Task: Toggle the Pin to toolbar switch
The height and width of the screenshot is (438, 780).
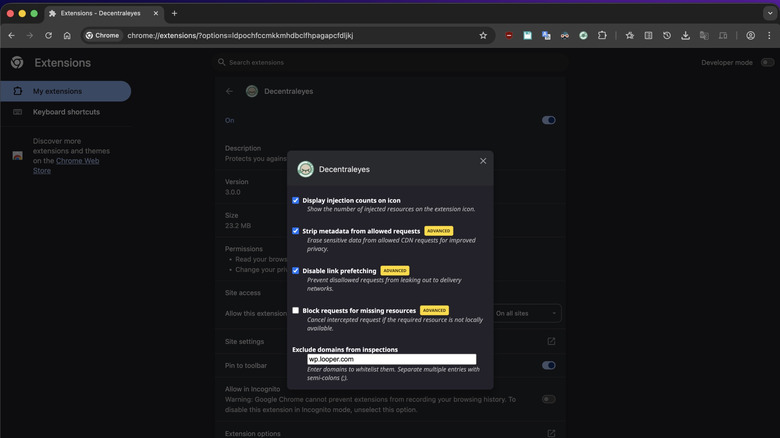Action: click(x=549, y=365)
